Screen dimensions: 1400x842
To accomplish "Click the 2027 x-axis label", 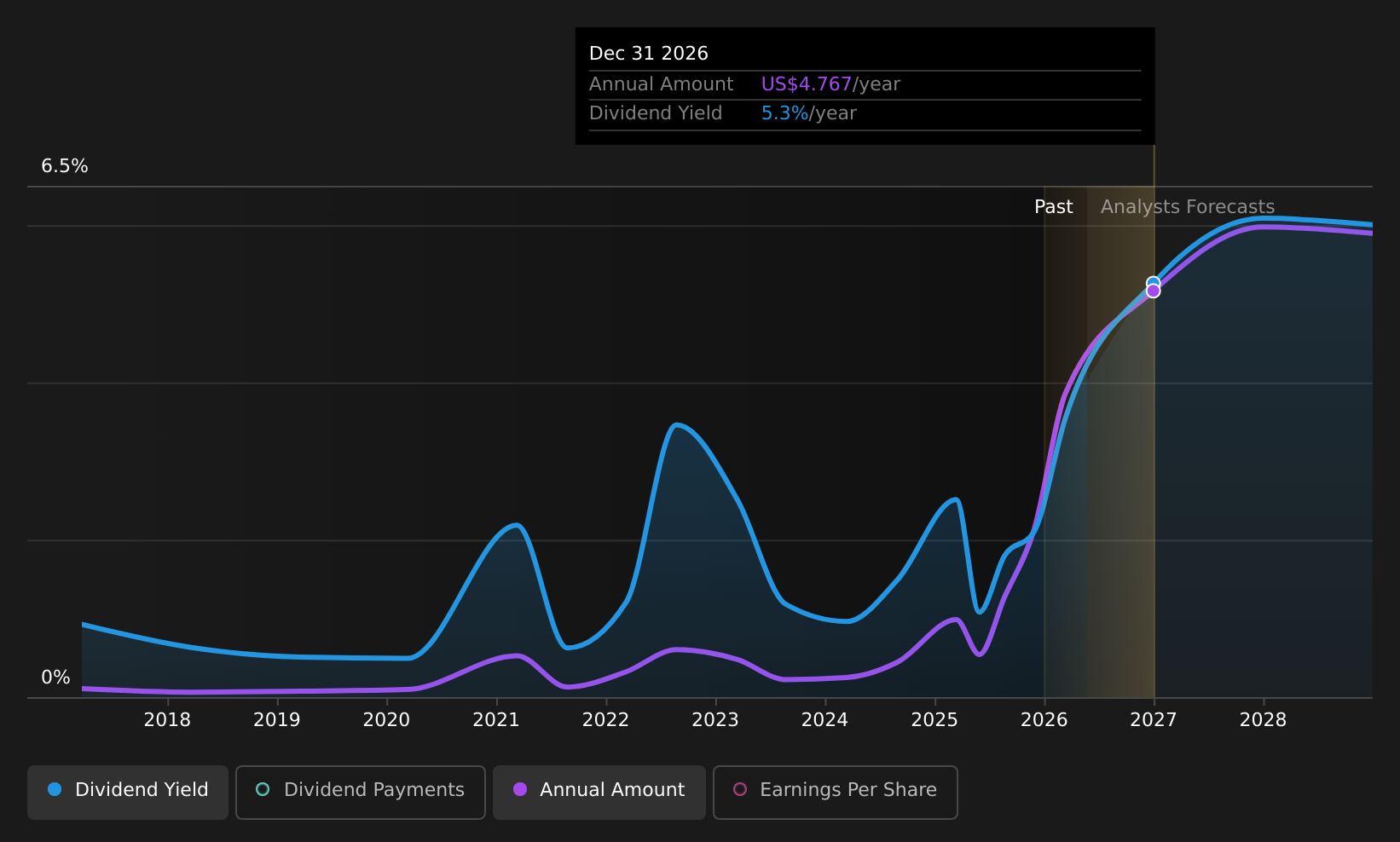I will [x=1154, y=720].
